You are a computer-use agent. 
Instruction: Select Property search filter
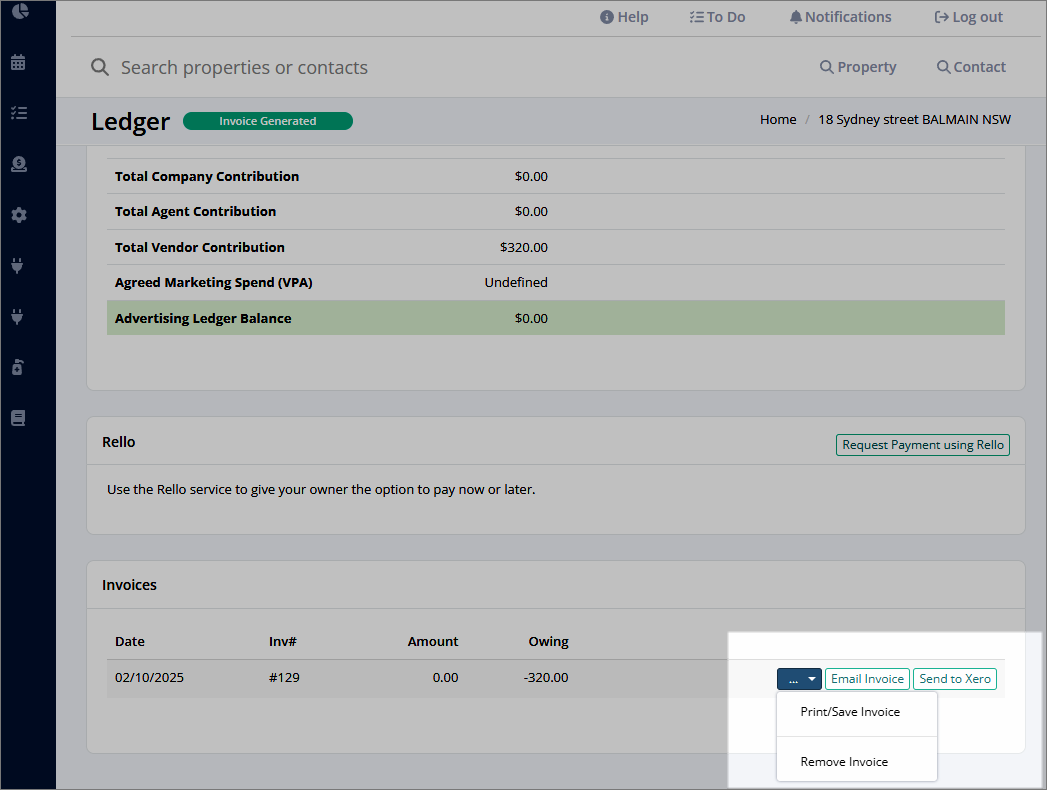click(858, 67)
